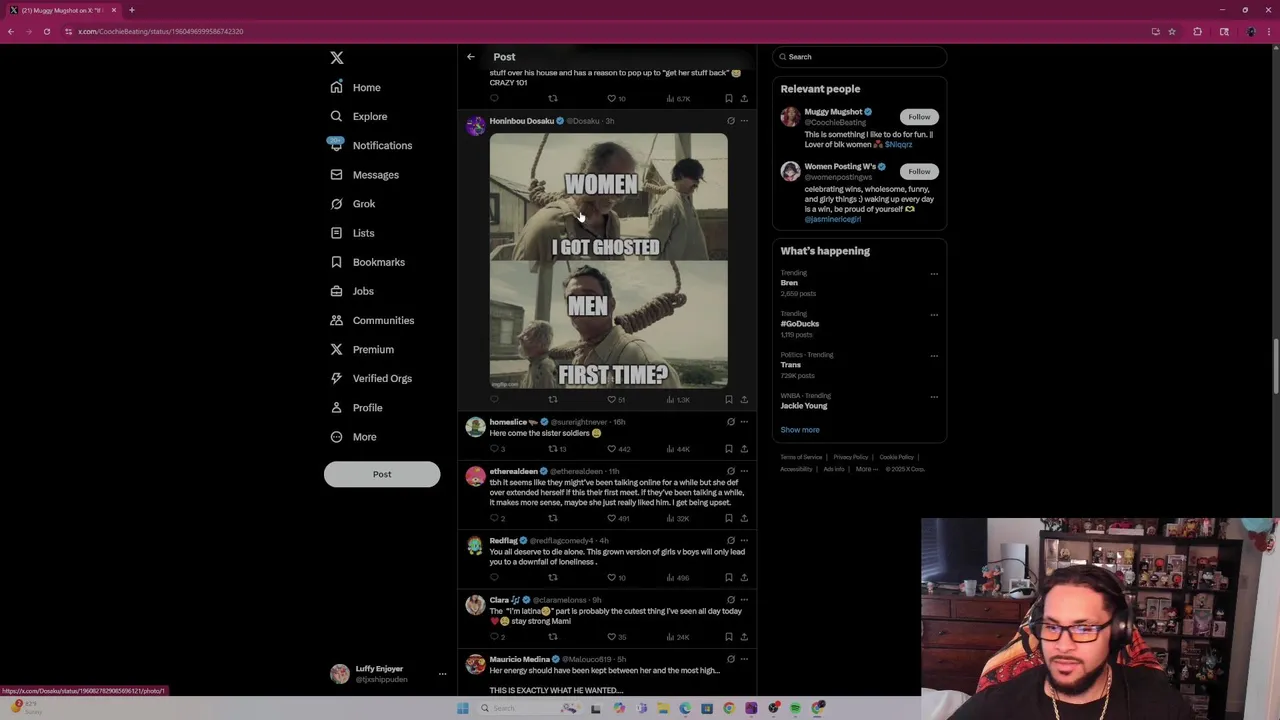Reply to homeslice's post

pos(494,449)
